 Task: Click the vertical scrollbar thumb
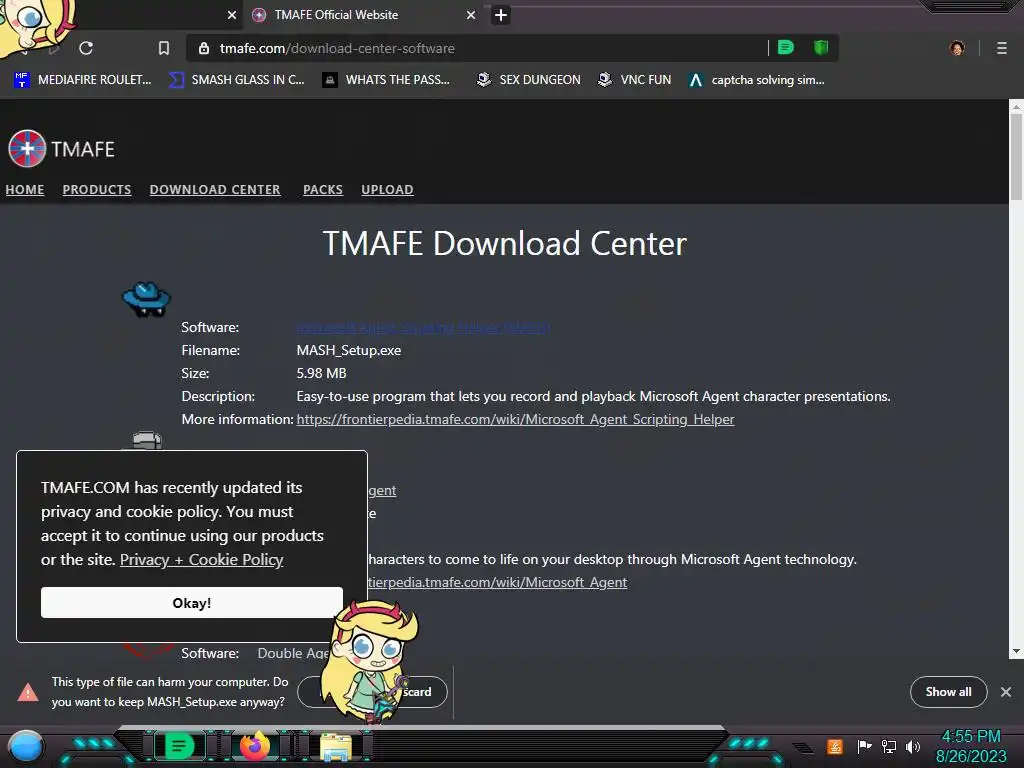(x=1016, y=157)
